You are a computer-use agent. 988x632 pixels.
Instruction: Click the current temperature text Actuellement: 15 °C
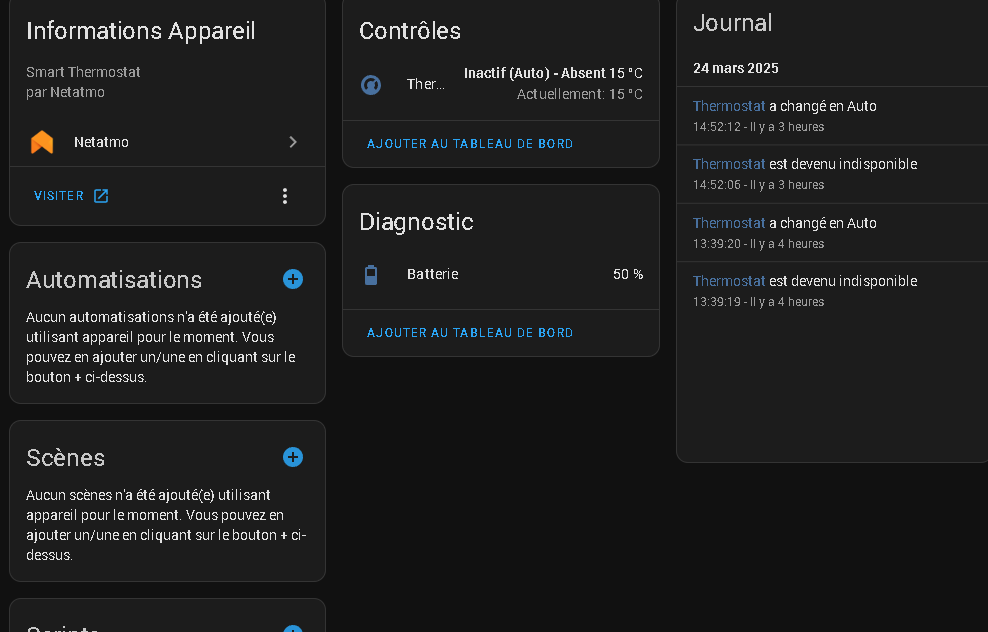(579, 94)
